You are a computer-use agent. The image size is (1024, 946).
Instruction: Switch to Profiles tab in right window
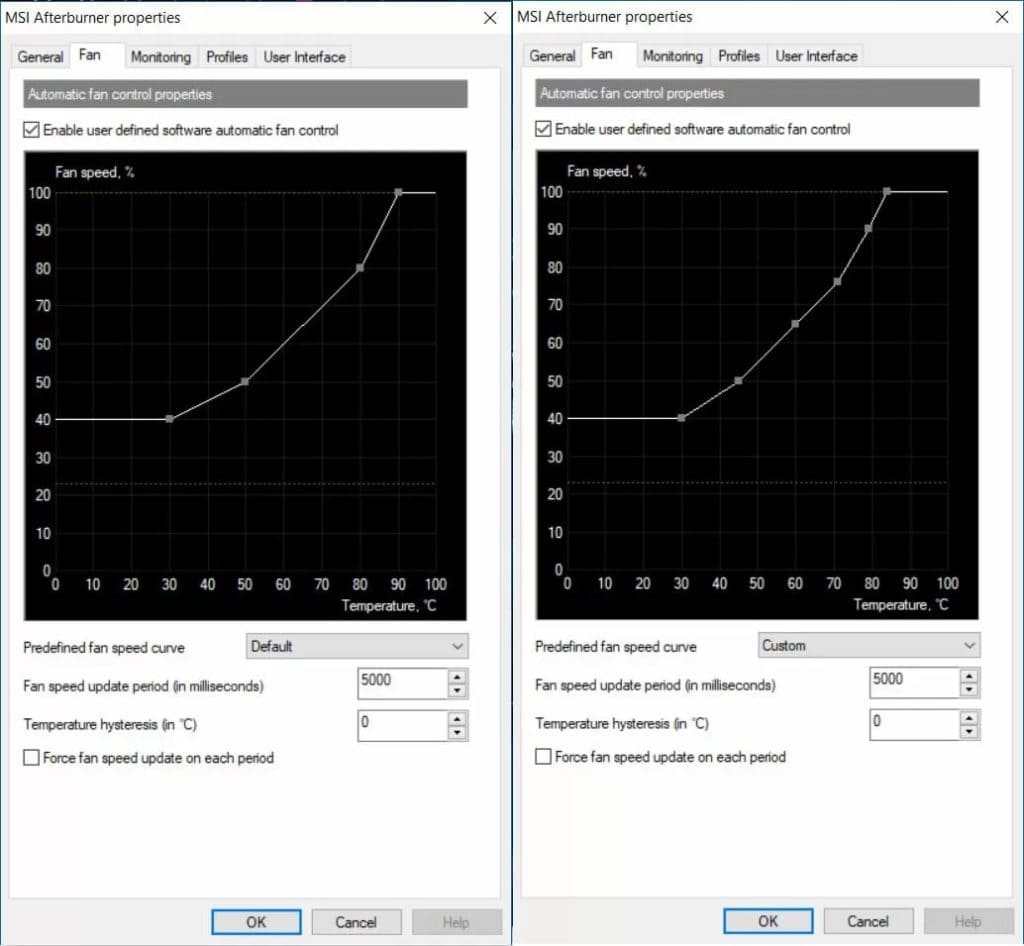[x=739, y=55]
